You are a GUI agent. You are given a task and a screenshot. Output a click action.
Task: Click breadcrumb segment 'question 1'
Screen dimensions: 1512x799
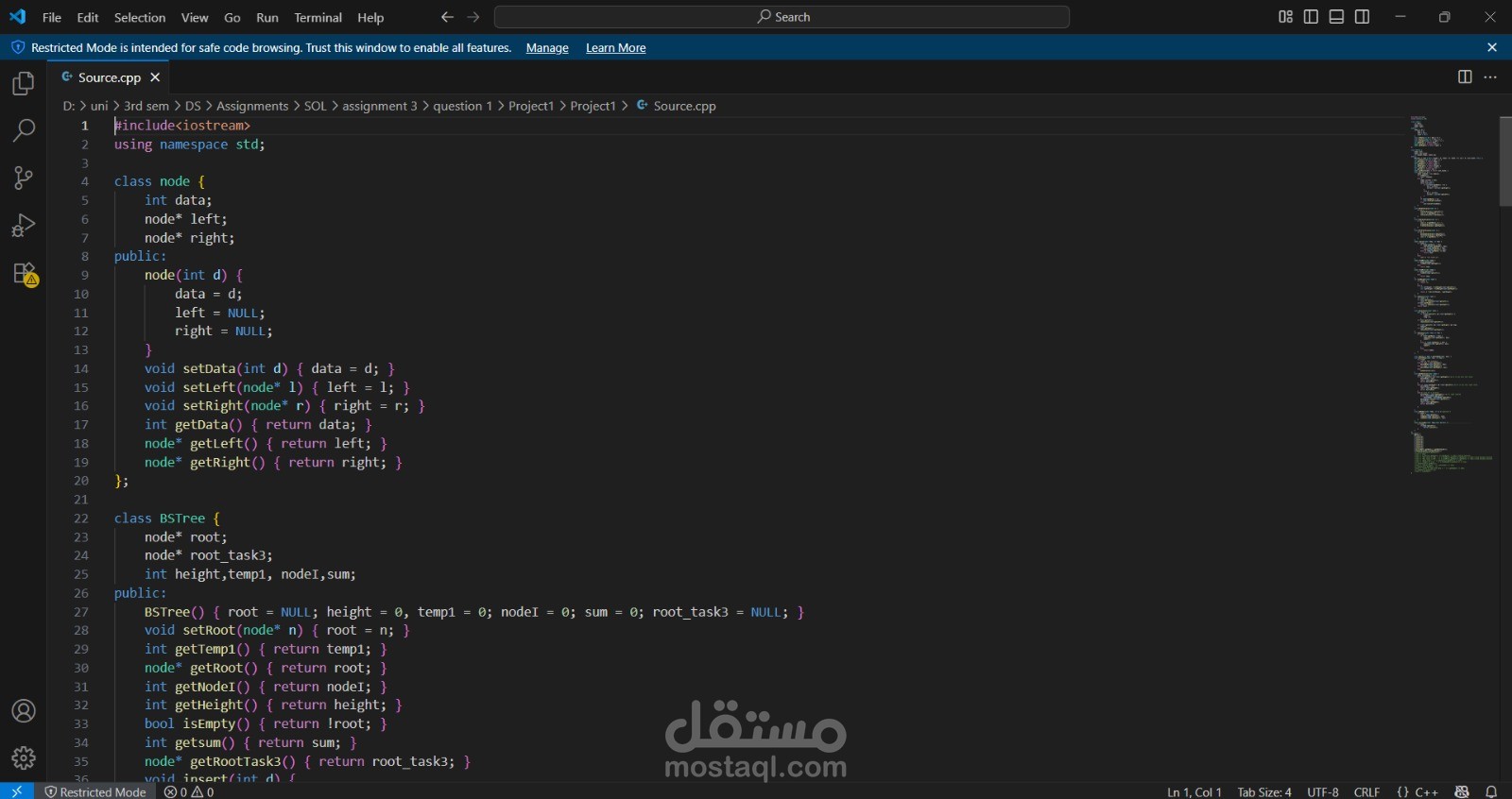(463, 106)
